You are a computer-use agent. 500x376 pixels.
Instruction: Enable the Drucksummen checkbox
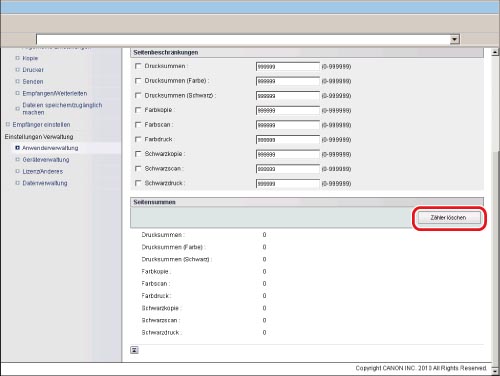pos(138,66)
